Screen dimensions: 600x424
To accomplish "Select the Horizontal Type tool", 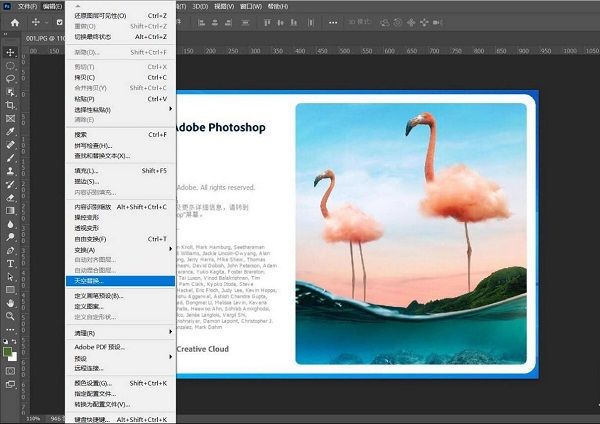I will pyautogui.click(x=11, y=263).
